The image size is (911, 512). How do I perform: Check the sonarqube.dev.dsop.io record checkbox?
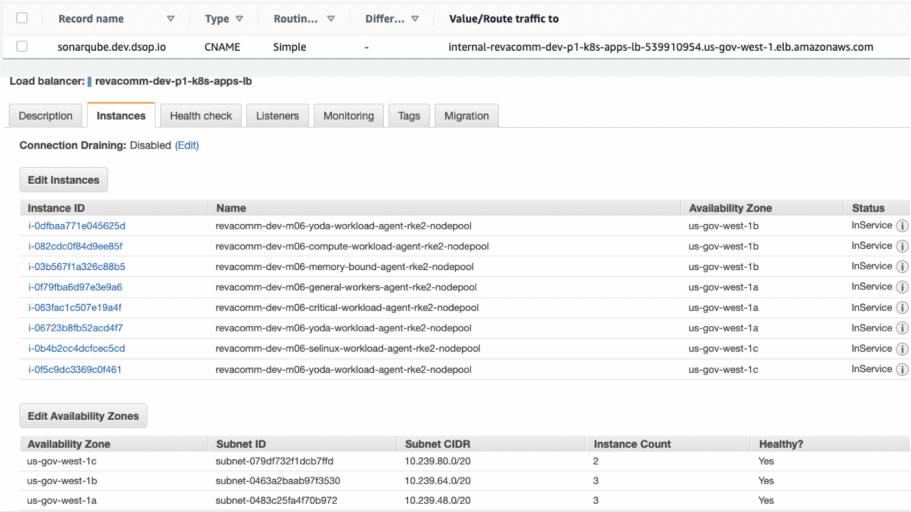(22, 46)
